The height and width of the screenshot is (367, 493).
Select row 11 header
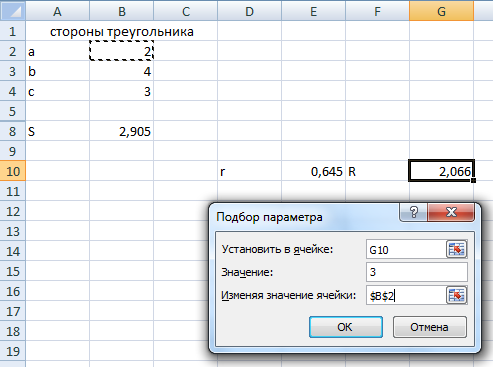[x=13, y=191]
